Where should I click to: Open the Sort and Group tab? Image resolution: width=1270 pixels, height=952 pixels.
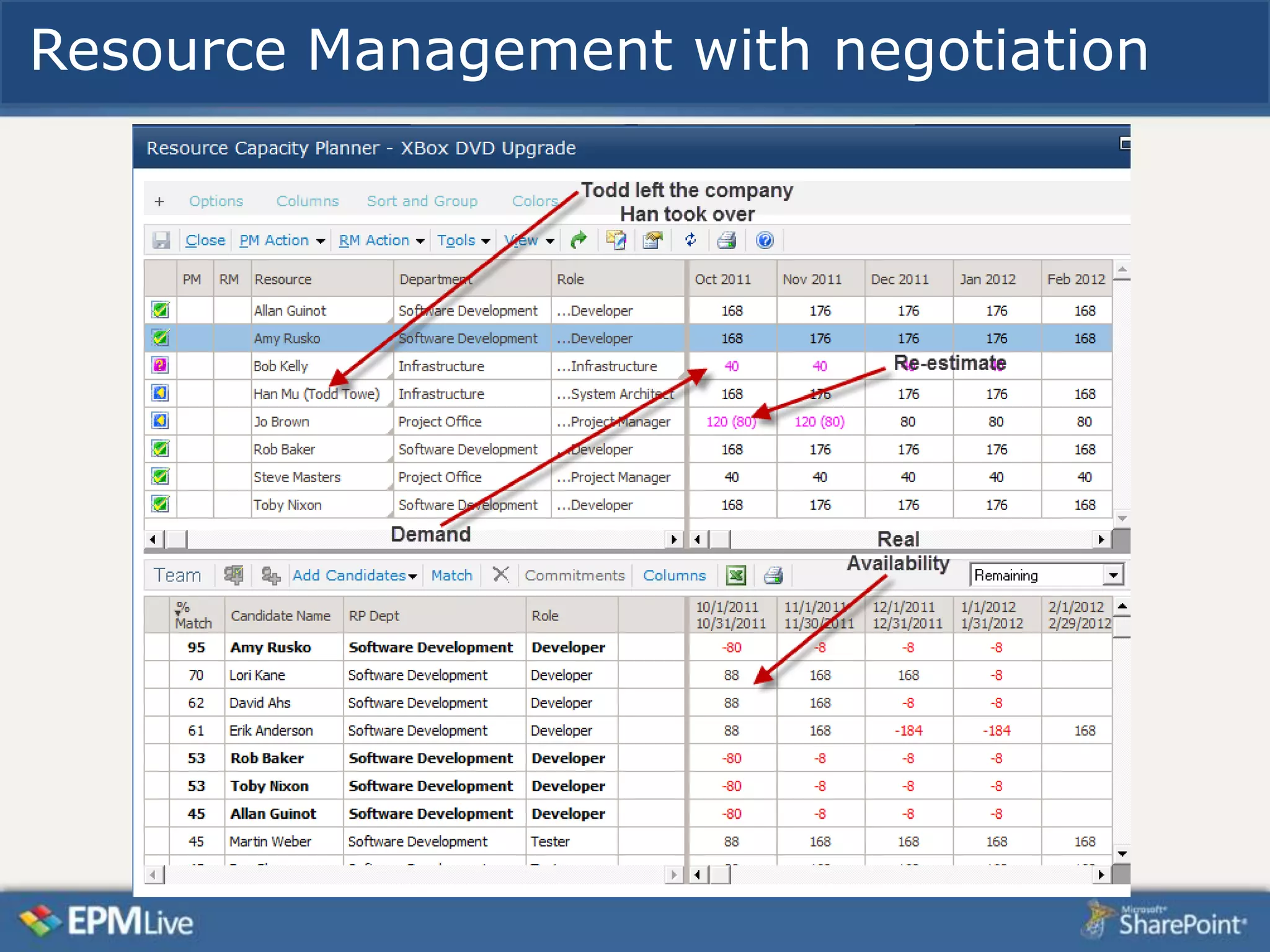pyautogui.click(x=422, y=201)
